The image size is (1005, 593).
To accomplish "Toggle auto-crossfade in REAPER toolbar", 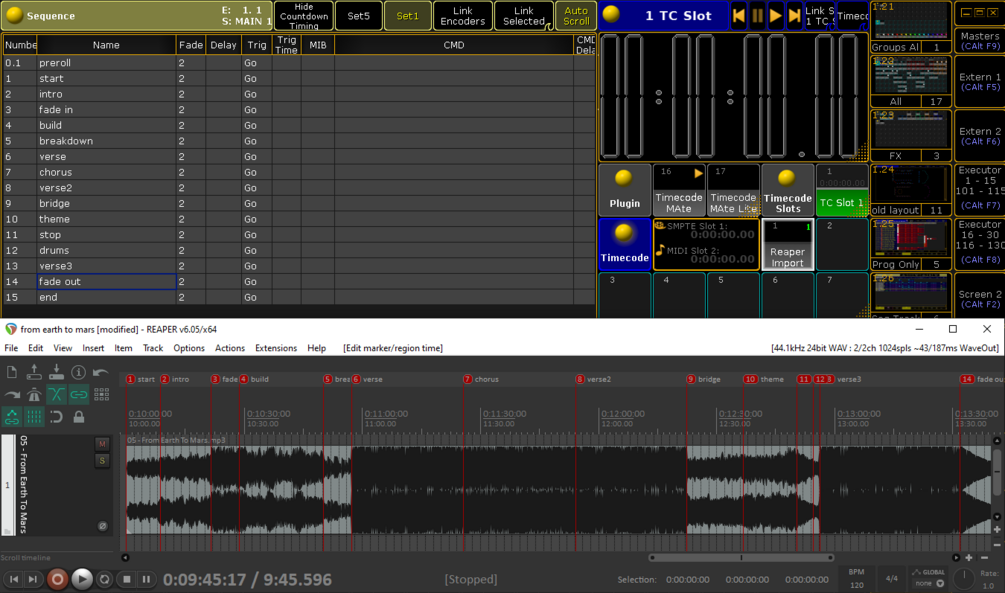I will pos(56,395).
